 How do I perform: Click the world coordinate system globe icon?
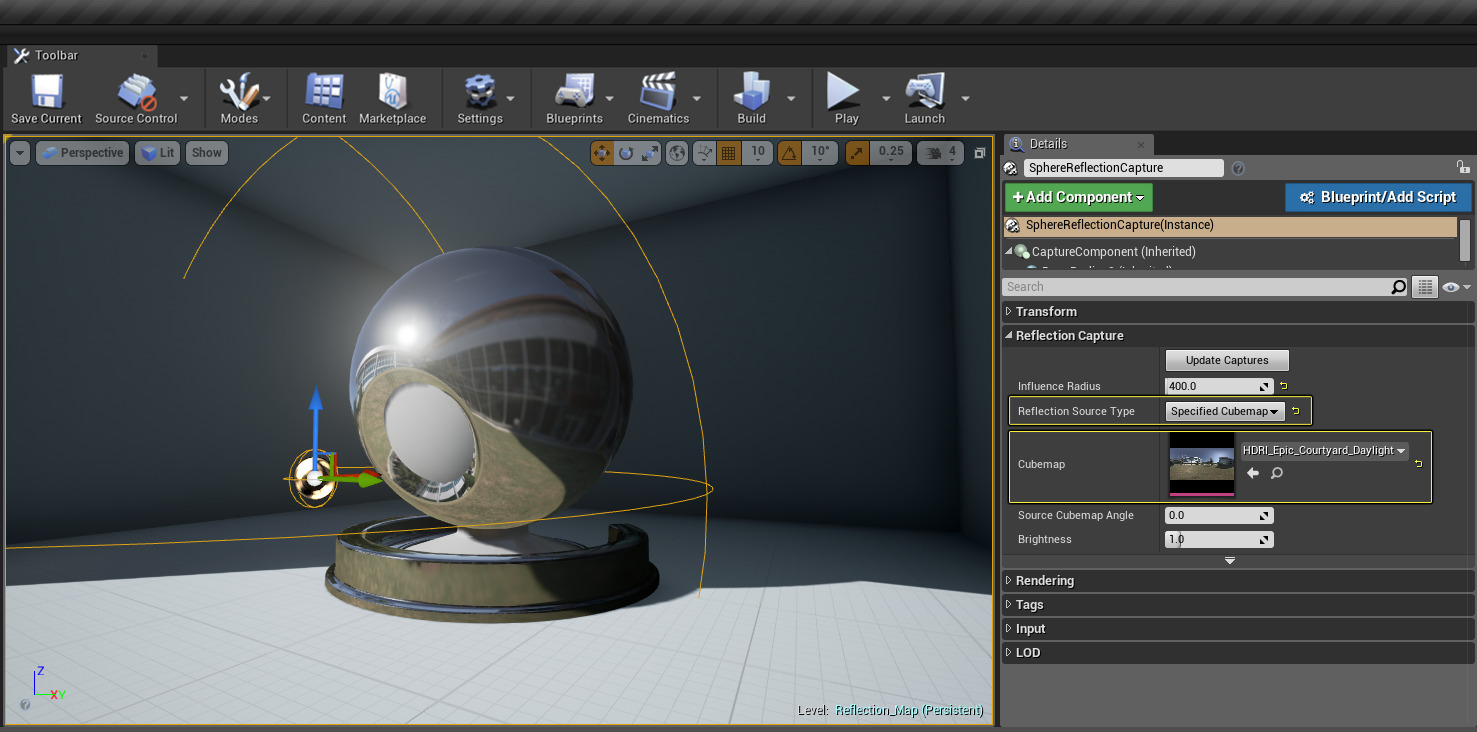(x=678, y=153)
